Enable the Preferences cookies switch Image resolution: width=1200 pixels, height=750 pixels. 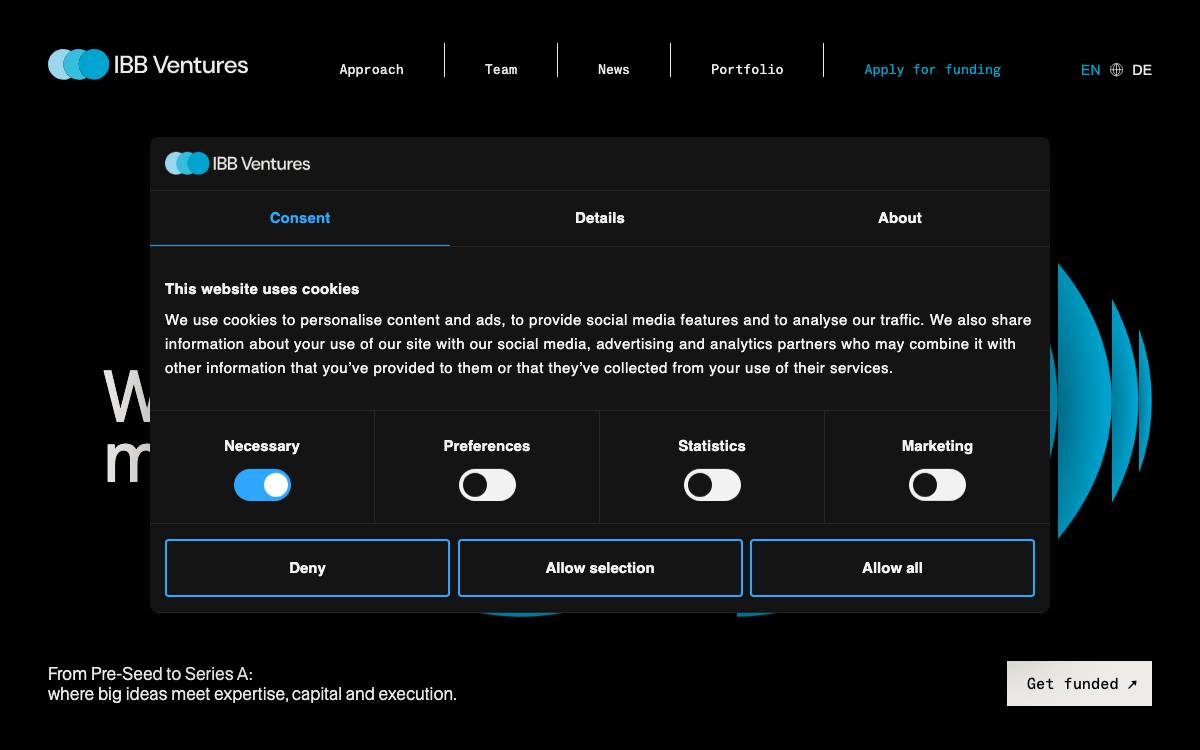pos(487,485)
